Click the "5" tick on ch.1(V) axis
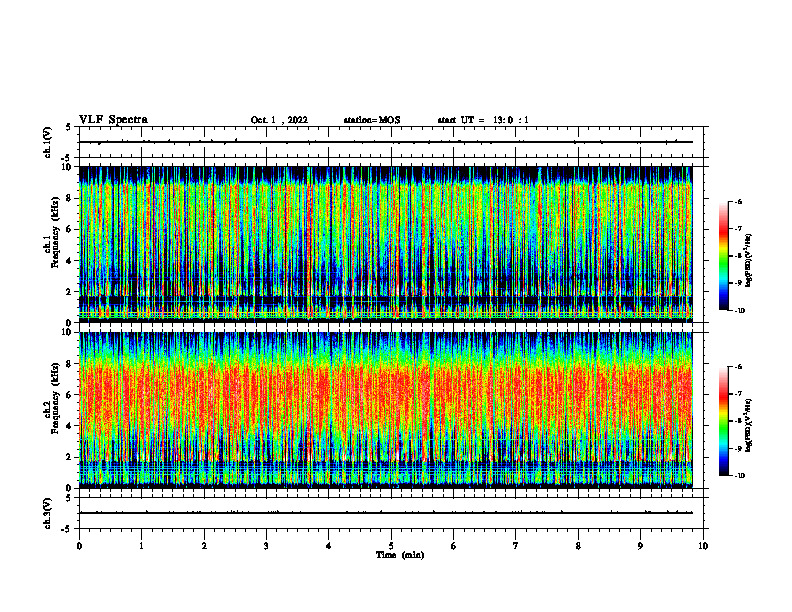The width and height of the screenshot is (792, 612). click(69, 128)
